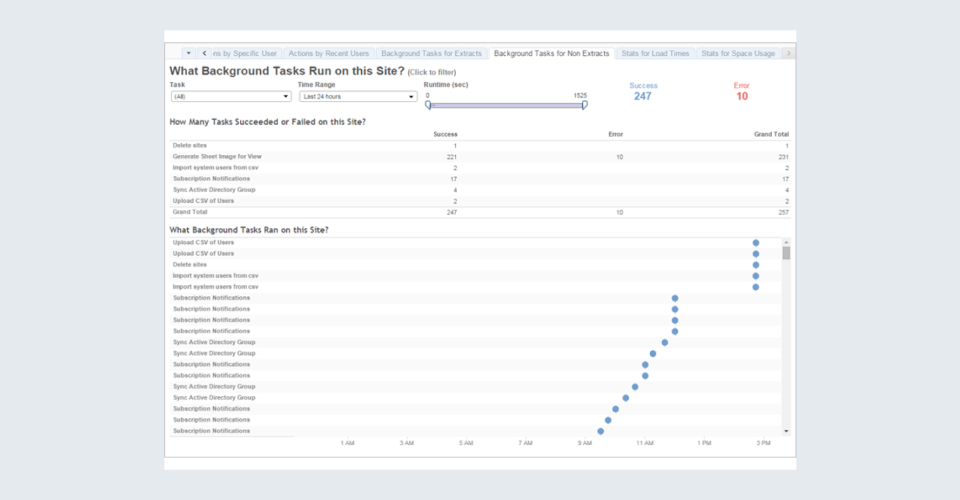
Task: Filter by the Success count 247
Action: [x=642, y=96]
